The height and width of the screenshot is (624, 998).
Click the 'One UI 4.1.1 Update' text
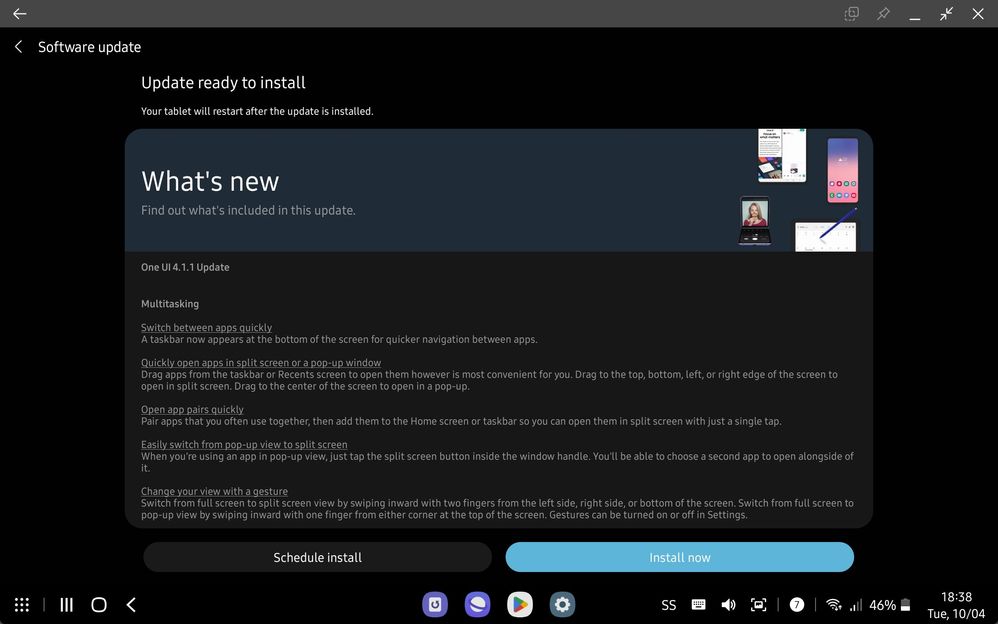click(185, 267)
